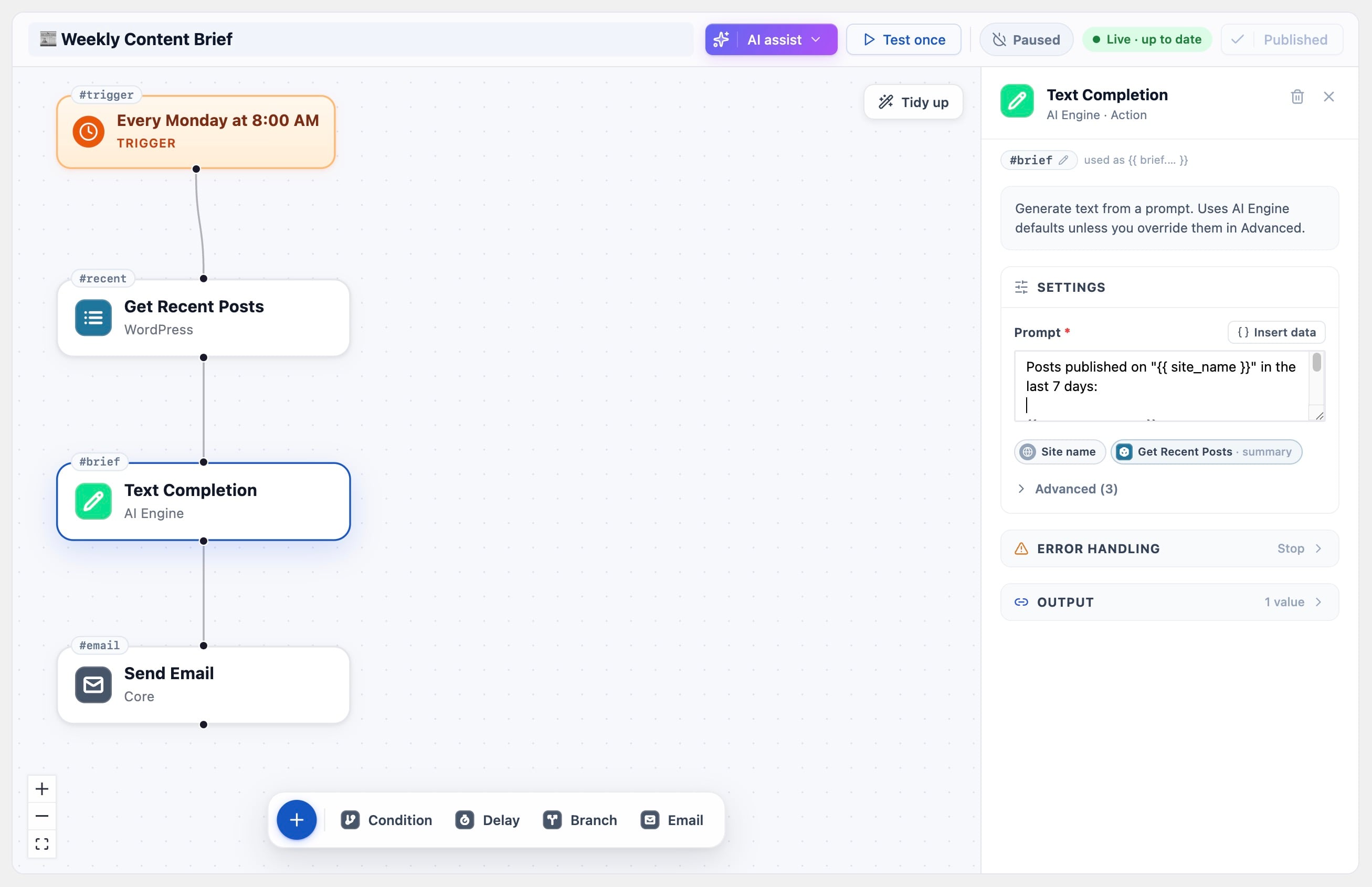This screenshot has width=1372, height=887.
Task: Run the workflow with Test once
Action: [x=903, y=39]
